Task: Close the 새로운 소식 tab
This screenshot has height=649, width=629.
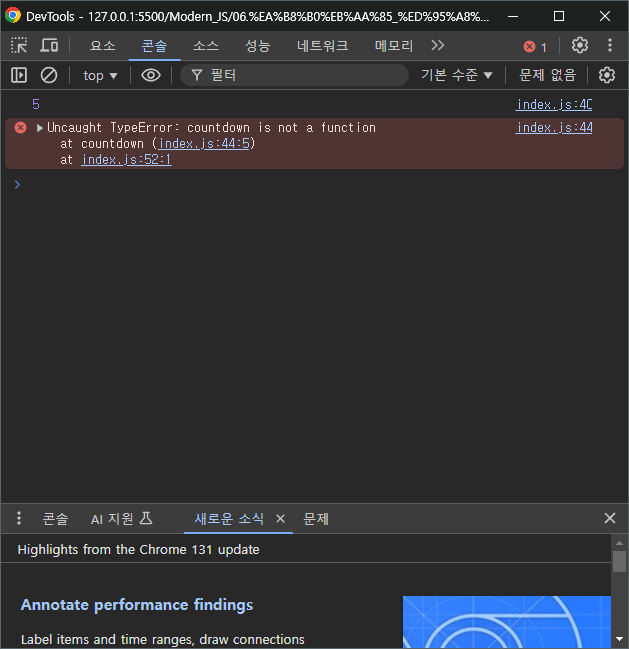Action: point(281,519)
